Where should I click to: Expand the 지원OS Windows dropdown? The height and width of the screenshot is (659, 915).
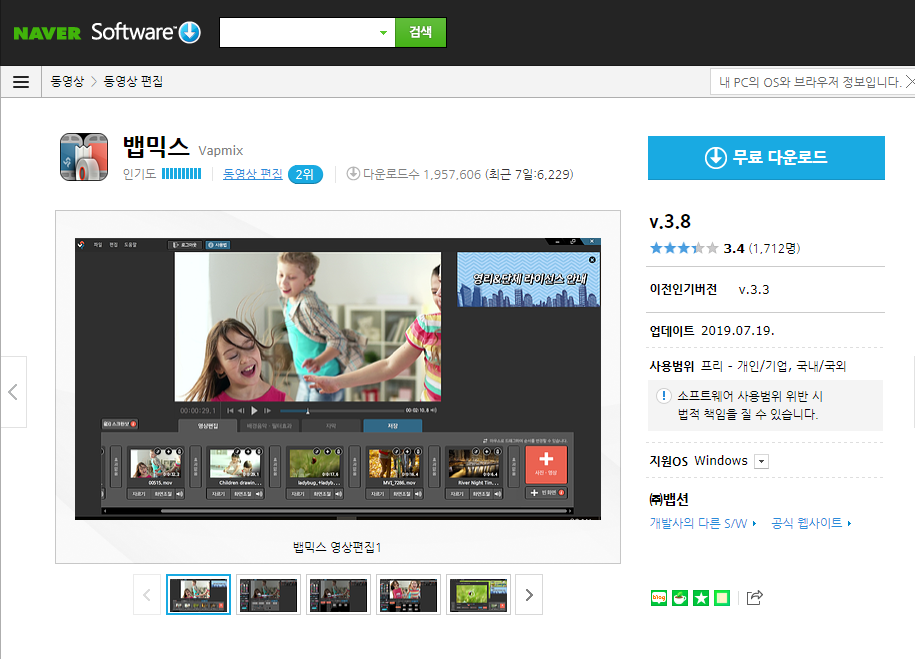tap(761, 462)
